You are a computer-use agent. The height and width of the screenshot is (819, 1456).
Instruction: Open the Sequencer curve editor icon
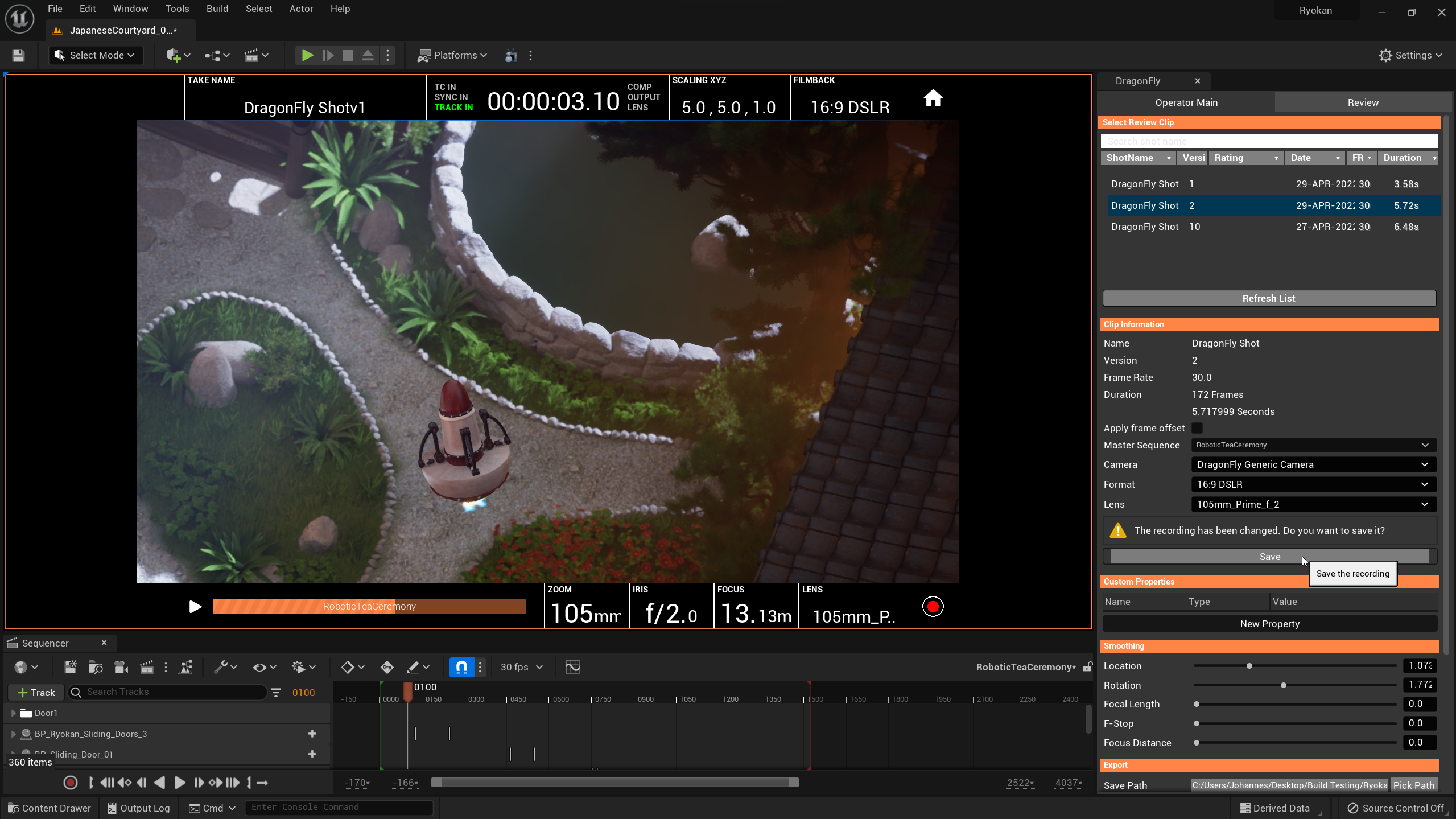coord(573,667)
